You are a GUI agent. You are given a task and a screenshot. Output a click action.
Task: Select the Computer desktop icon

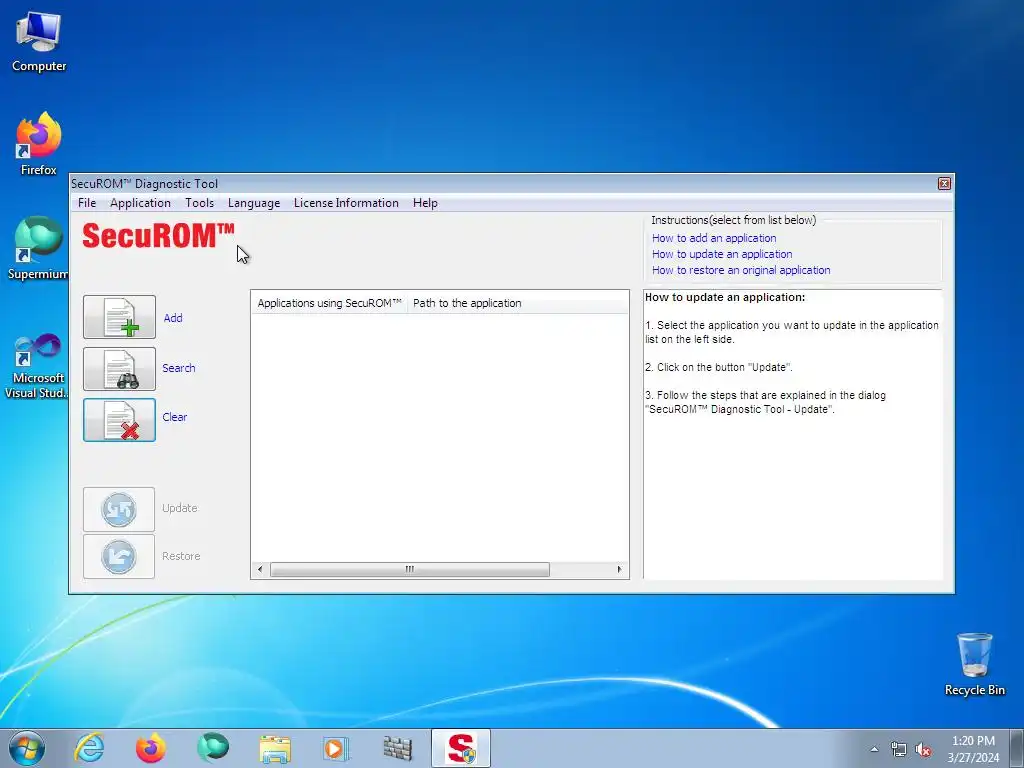pyautogui.click(x=39, y=42)
